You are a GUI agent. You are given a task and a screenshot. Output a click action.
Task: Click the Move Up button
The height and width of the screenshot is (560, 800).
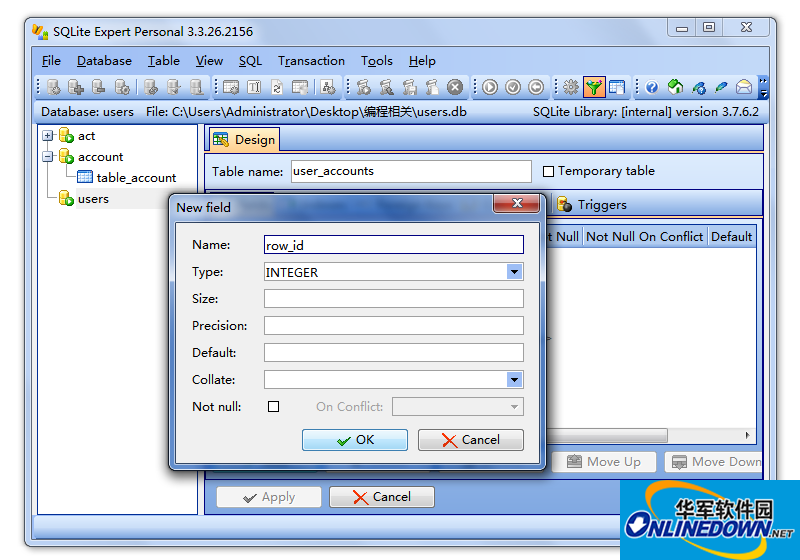pyautogui.click(x=604, y=462)
